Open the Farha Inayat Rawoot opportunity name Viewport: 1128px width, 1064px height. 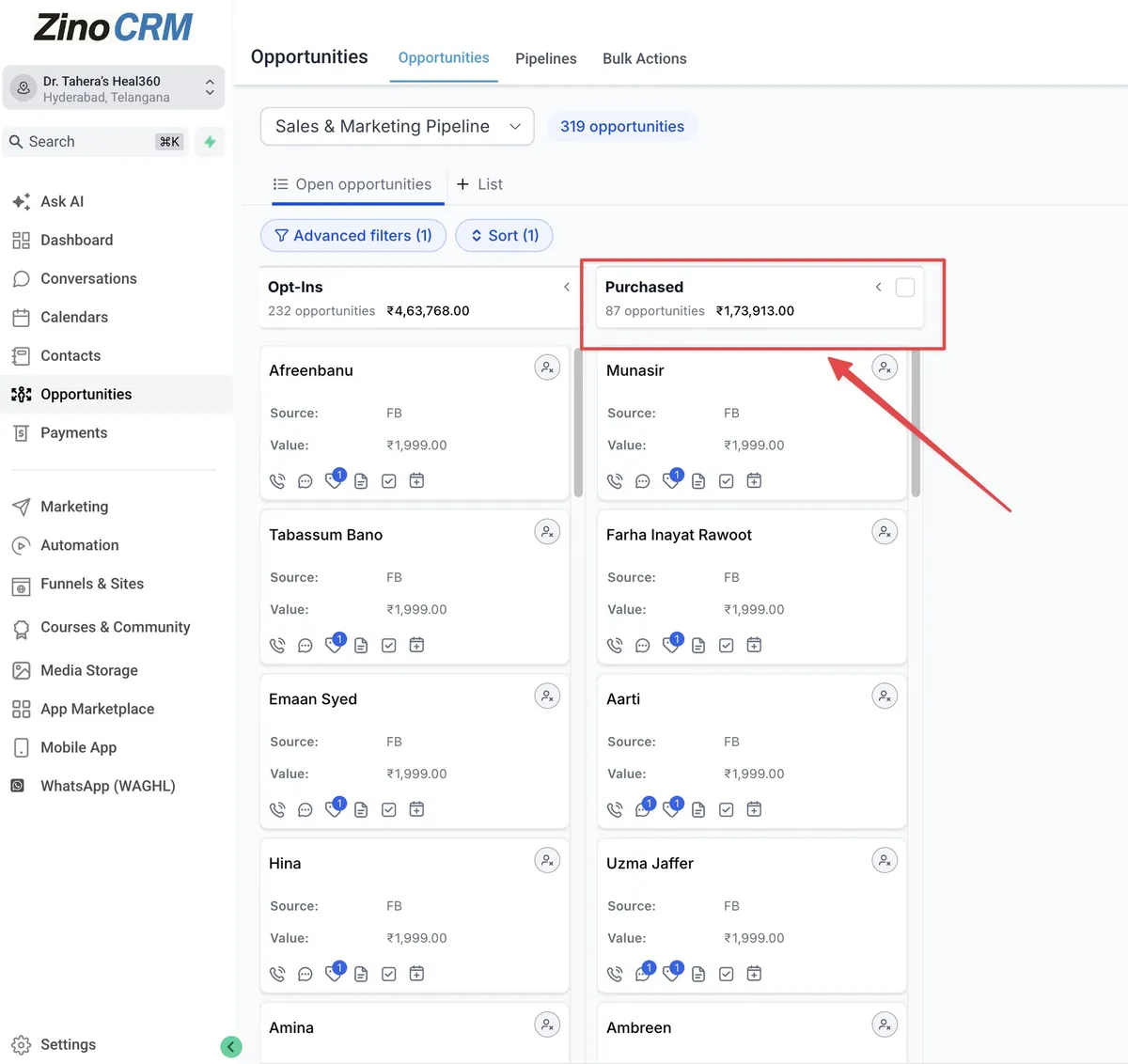[679, 535]
